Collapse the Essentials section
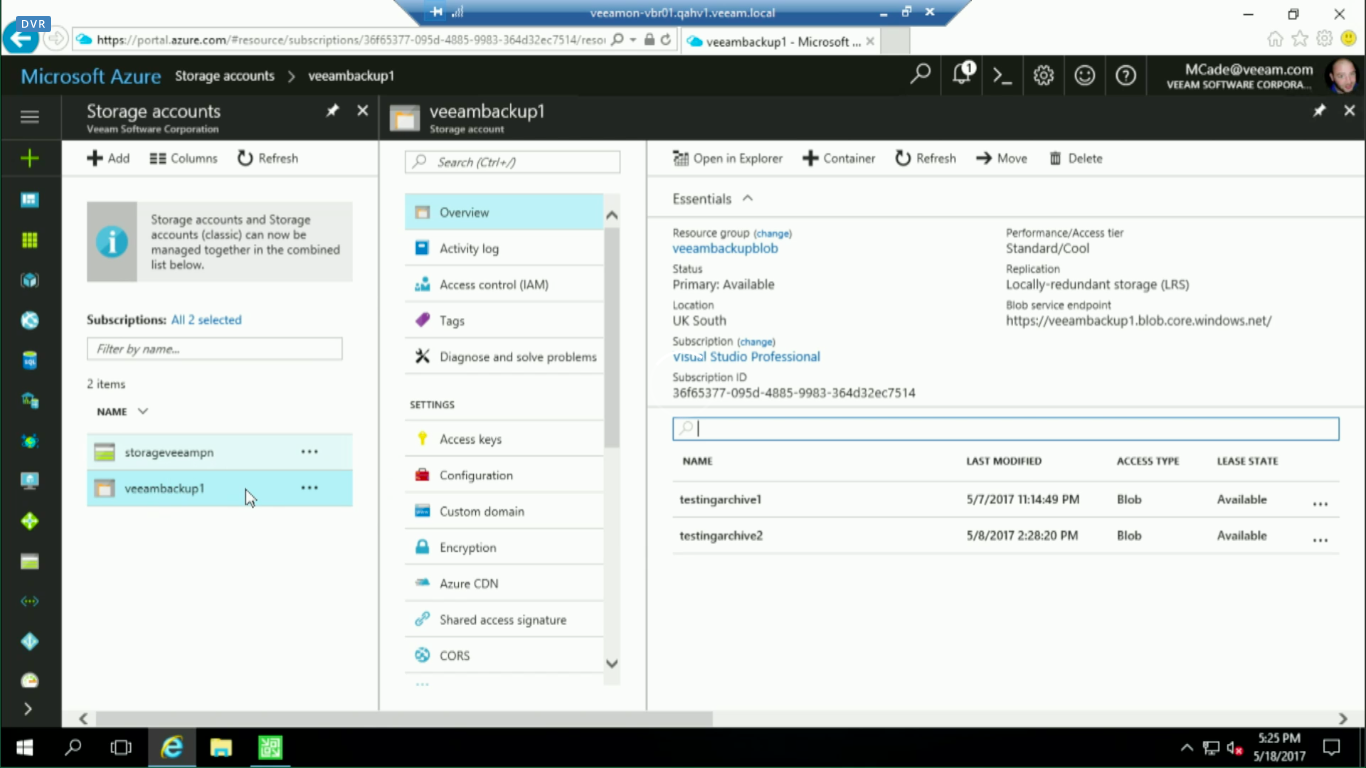Image resolution: width=1366 pixels, height=768 pixels. coord(748,199)
